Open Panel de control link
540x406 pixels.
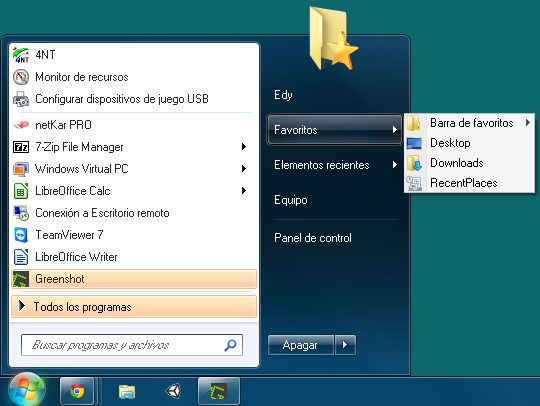313,238
